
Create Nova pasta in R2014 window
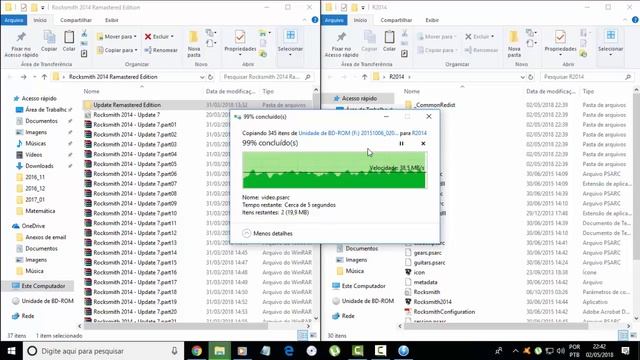pos(514,44)
